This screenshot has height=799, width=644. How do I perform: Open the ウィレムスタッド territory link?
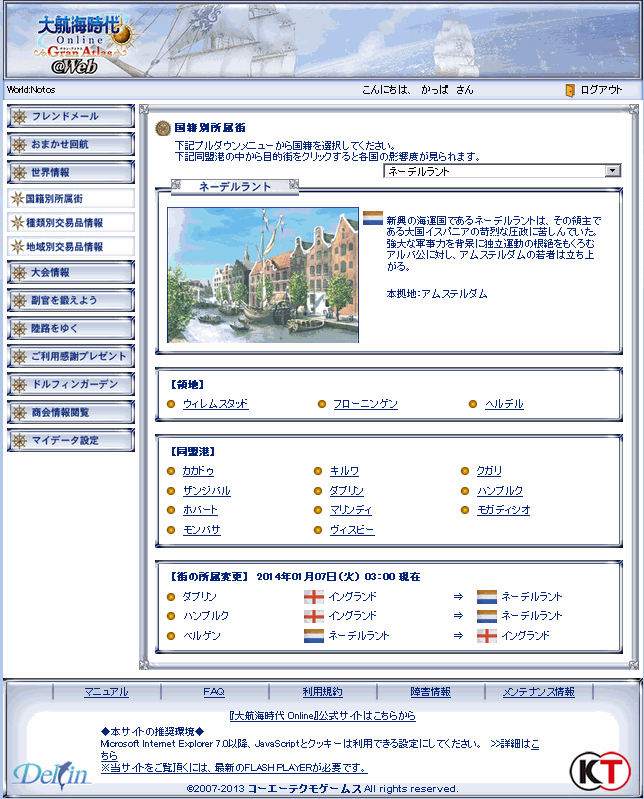pyautogui.click(x=216, y=404)
